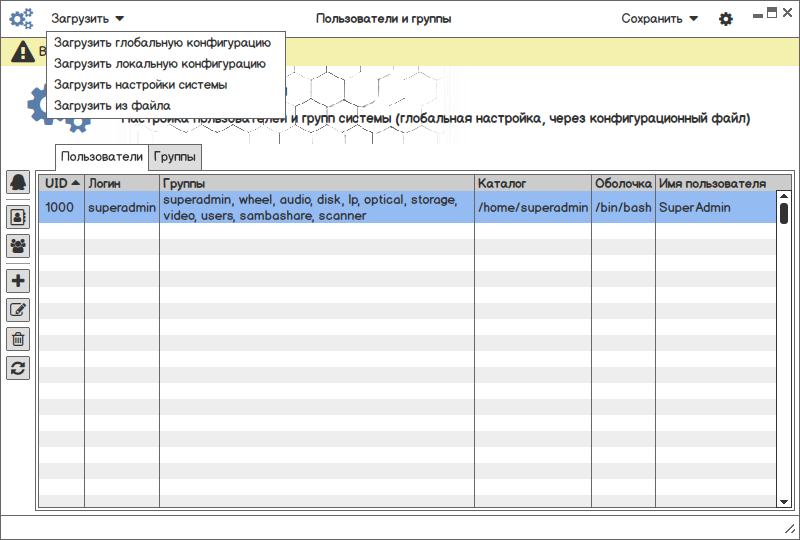
Task: Collapse the Загрузить dropdown menu
Action: coord(88,18)
